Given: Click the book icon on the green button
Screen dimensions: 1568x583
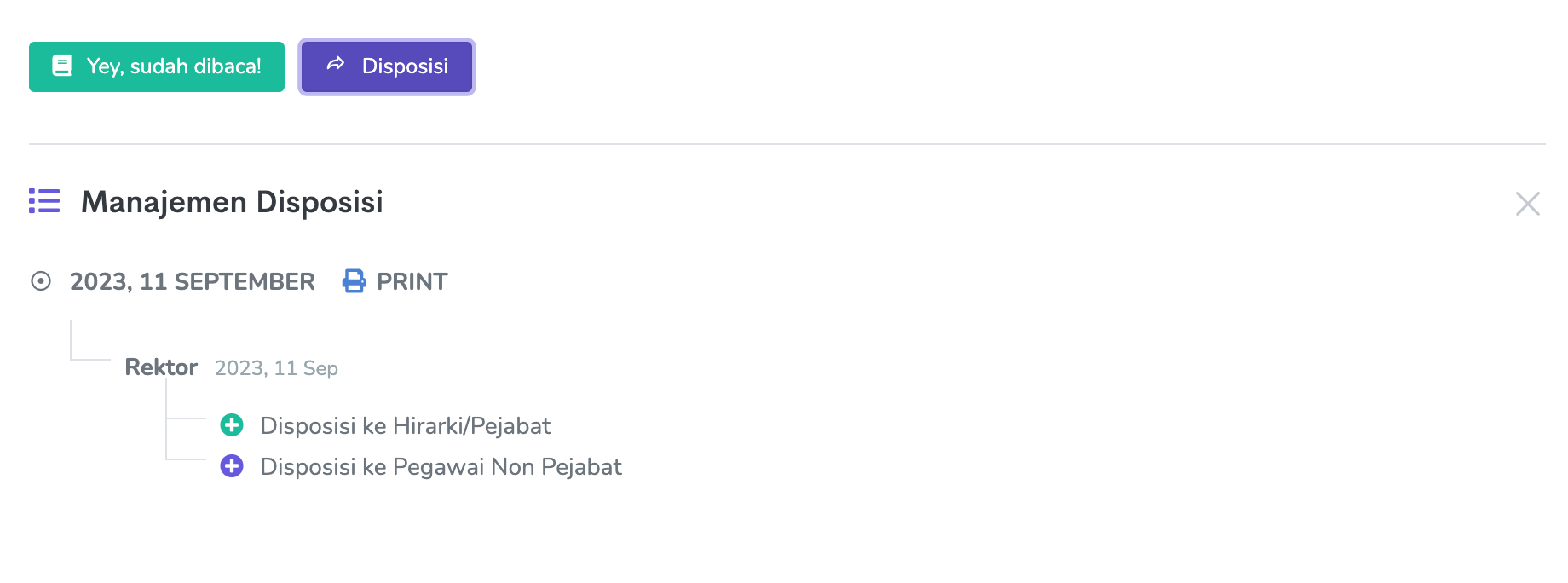Looking at the screenshot, I should [x=62, y=66].
